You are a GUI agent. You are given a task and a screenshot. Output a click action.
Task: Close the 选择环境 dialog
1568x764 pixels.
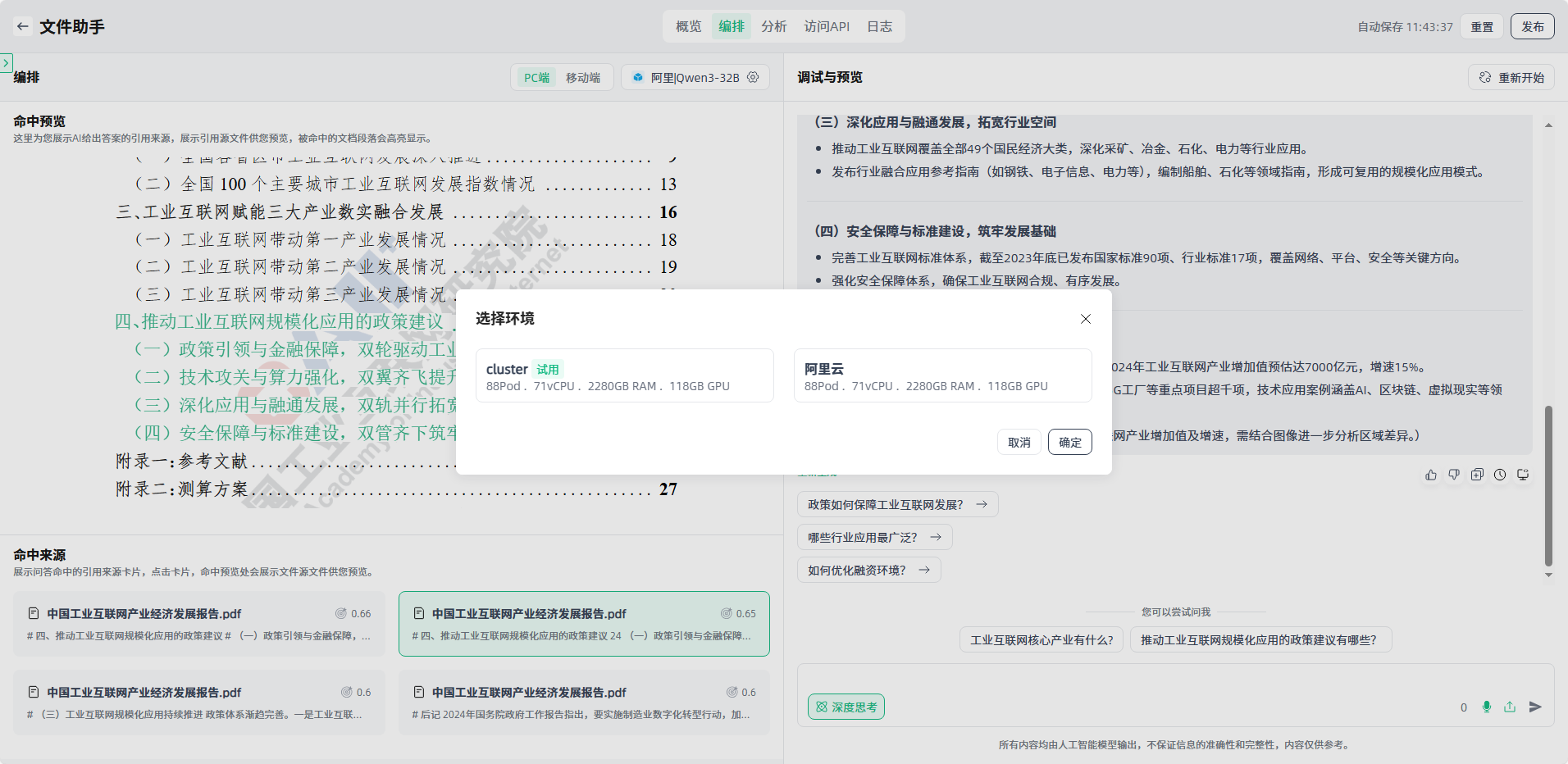(1085, 319)
